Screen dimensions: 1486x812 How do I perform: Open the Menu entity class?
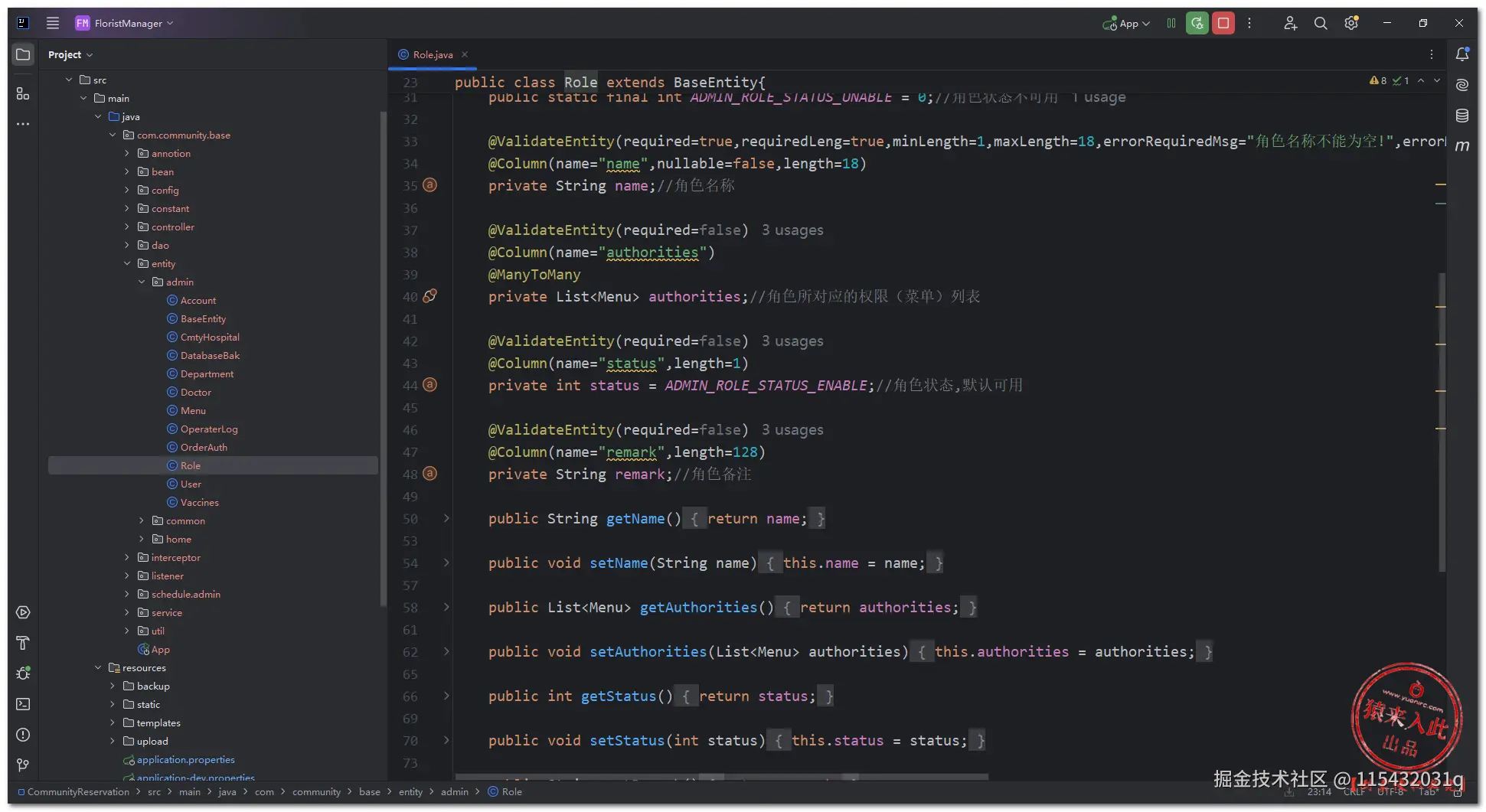coord(193,410)
